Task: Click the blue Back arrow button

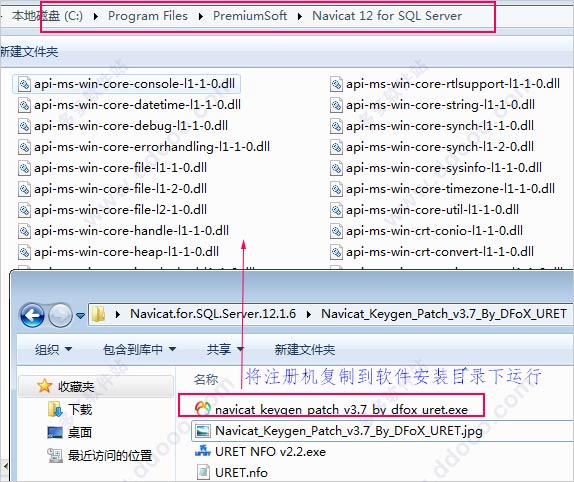Action: pyautogui.click(x=32, y=315)
